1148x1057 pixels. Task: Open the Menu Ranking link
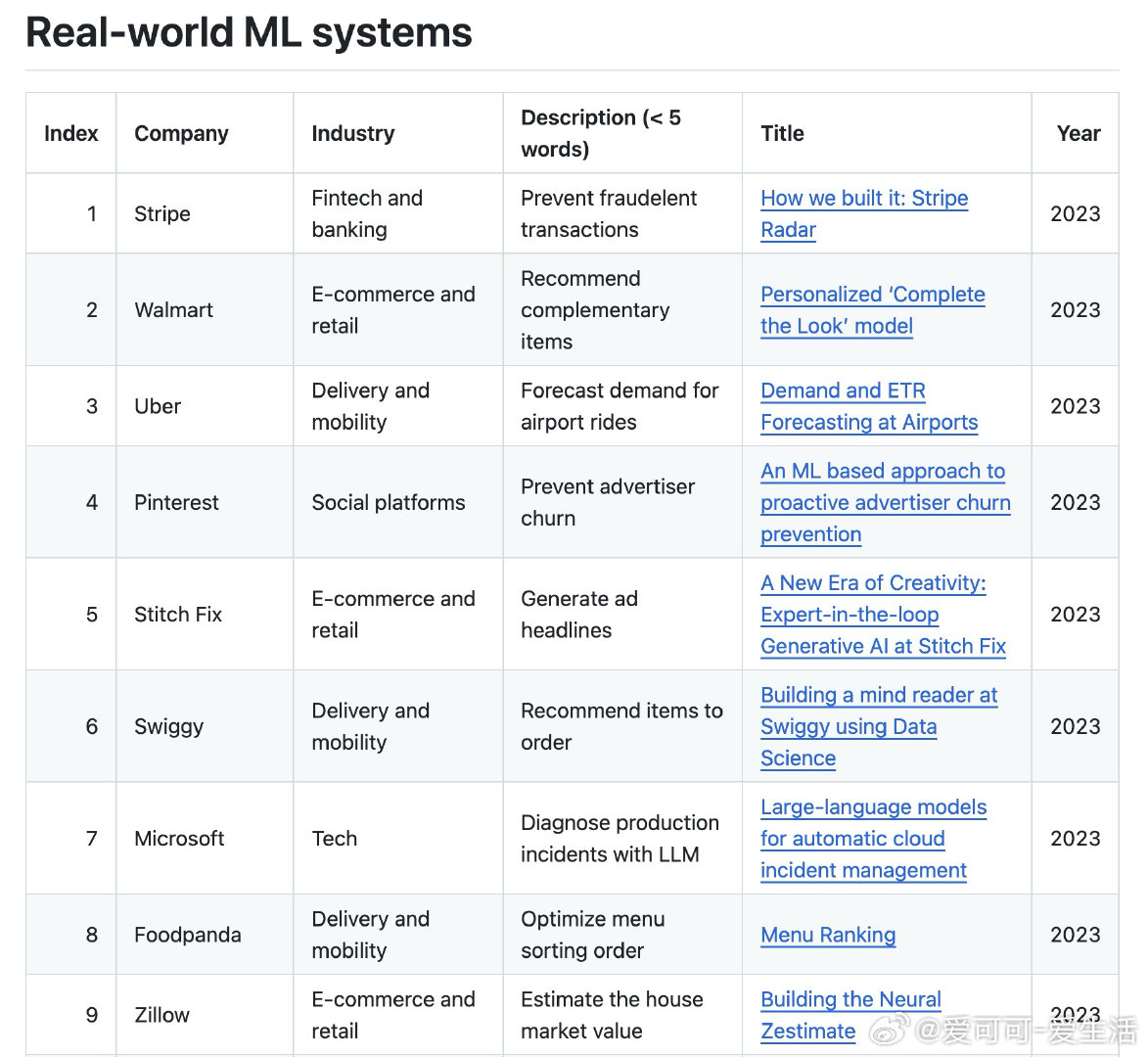pos(828,935)
